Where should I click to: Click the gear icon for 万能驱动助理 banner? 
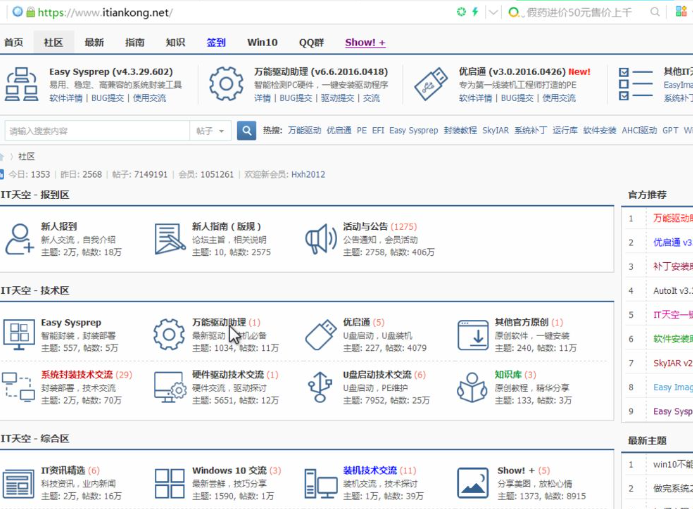226,84
